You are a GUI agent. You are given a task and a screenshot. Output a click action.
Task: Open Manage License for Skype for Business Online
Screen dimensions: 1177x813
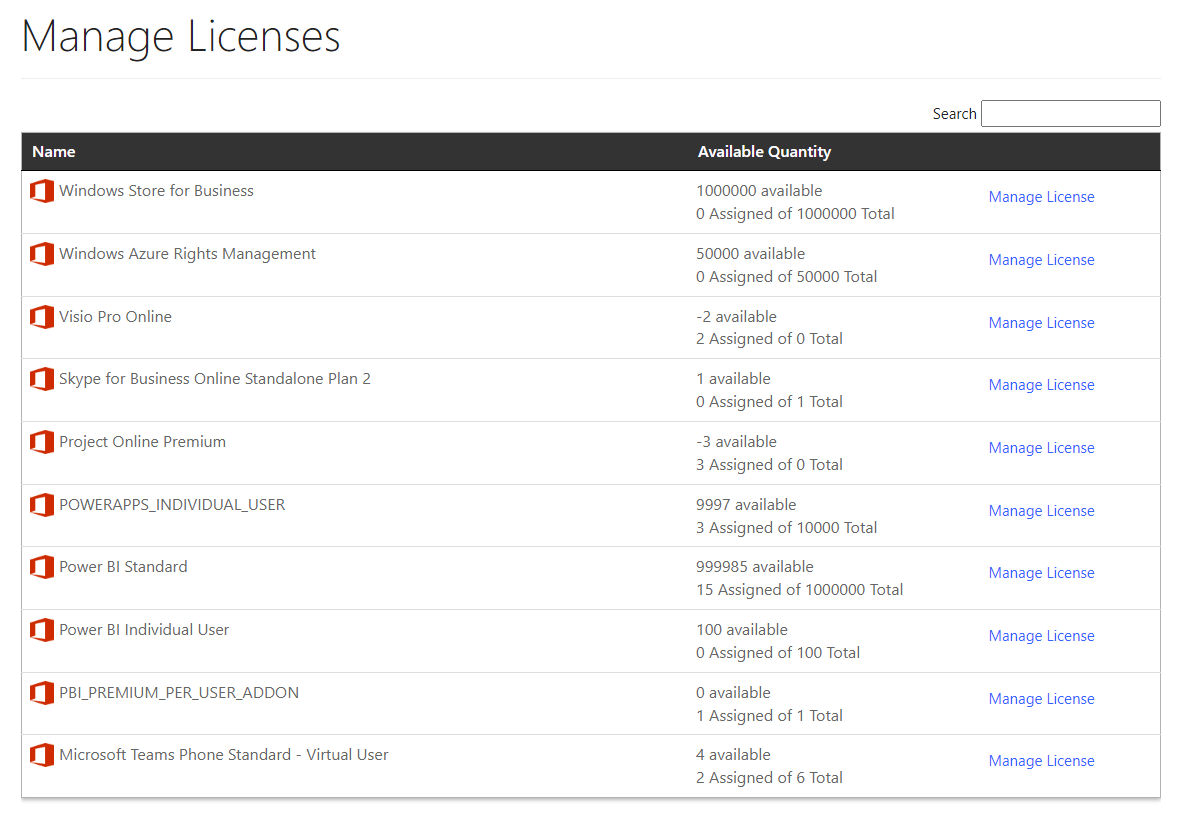1041,385
